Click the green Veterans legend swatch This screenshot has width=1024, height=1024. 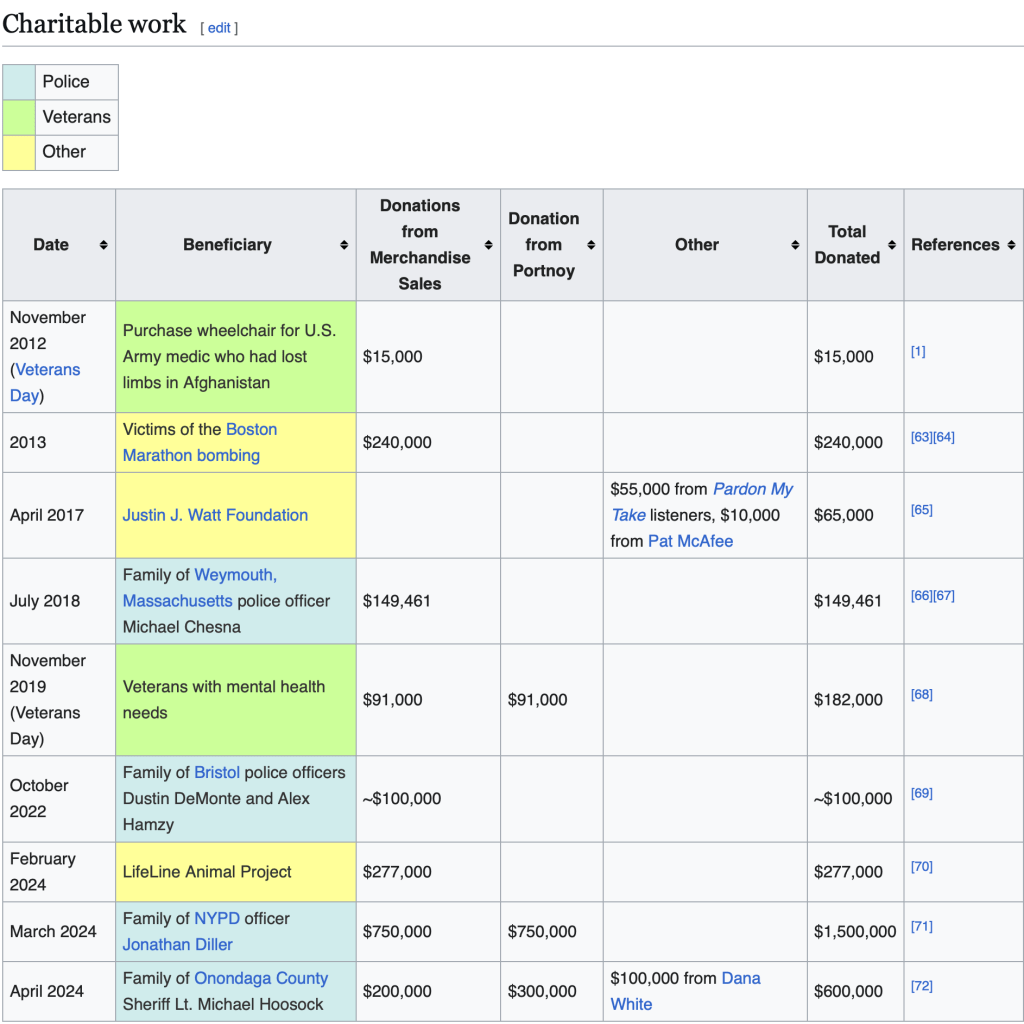click(19, 117)
